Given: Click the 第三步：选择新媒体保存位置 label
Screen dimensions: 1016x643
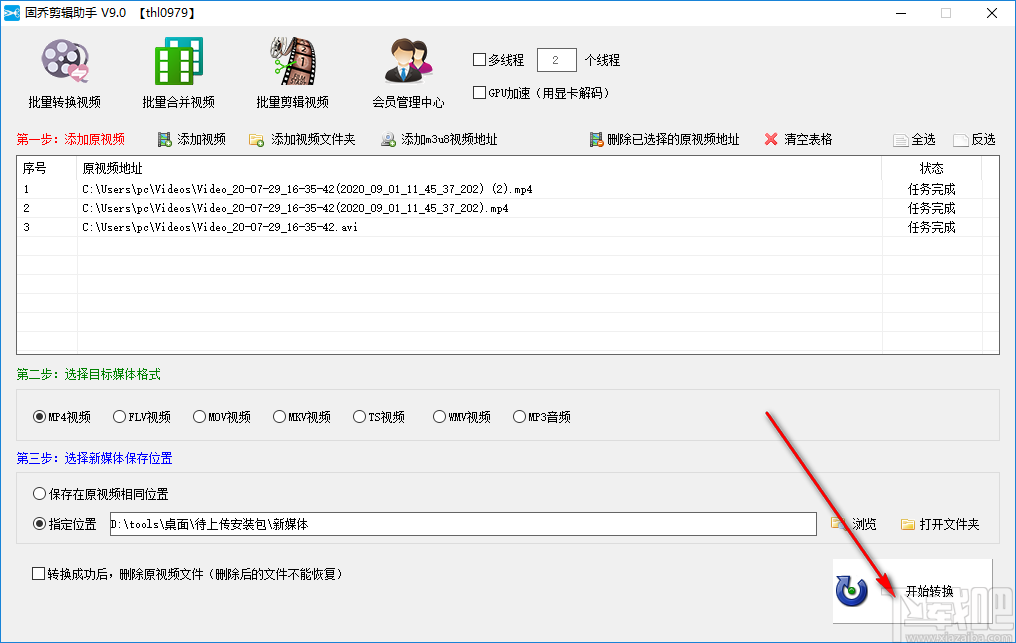Looking at the screenshot, I should (x=95, y=458).
